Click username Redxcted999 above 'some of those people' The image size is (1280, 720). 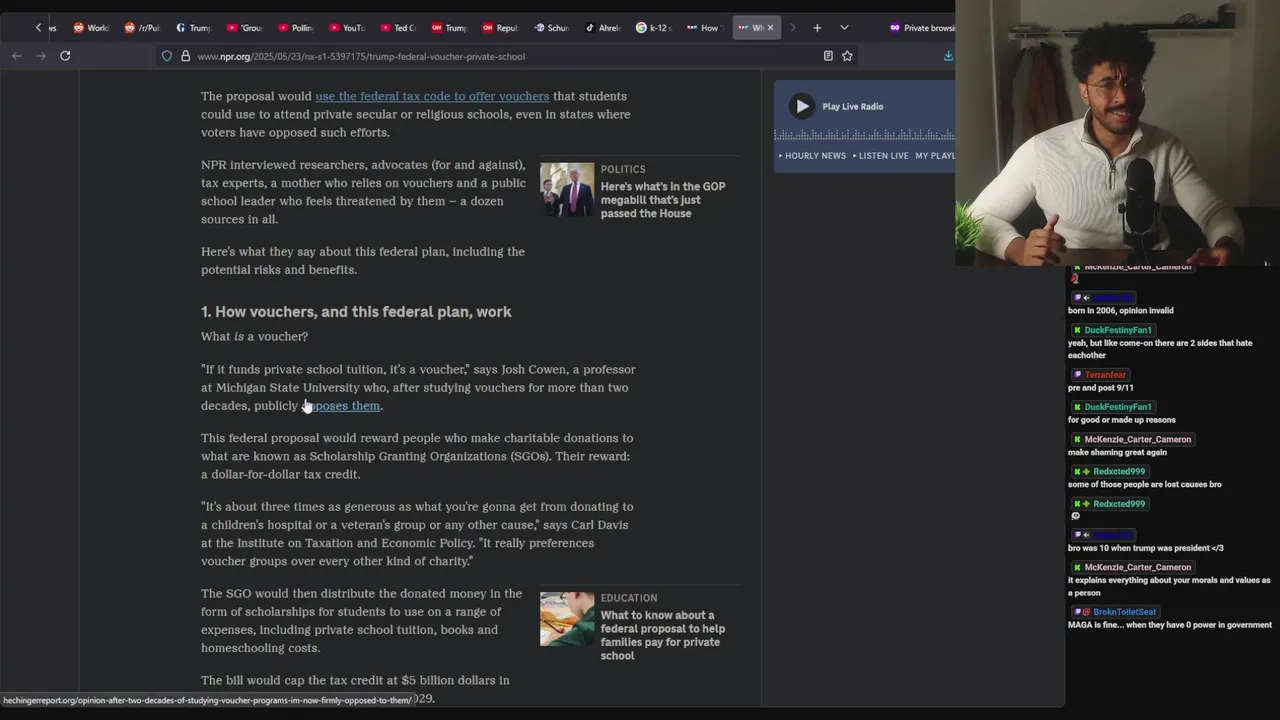tap(1119, 472)
